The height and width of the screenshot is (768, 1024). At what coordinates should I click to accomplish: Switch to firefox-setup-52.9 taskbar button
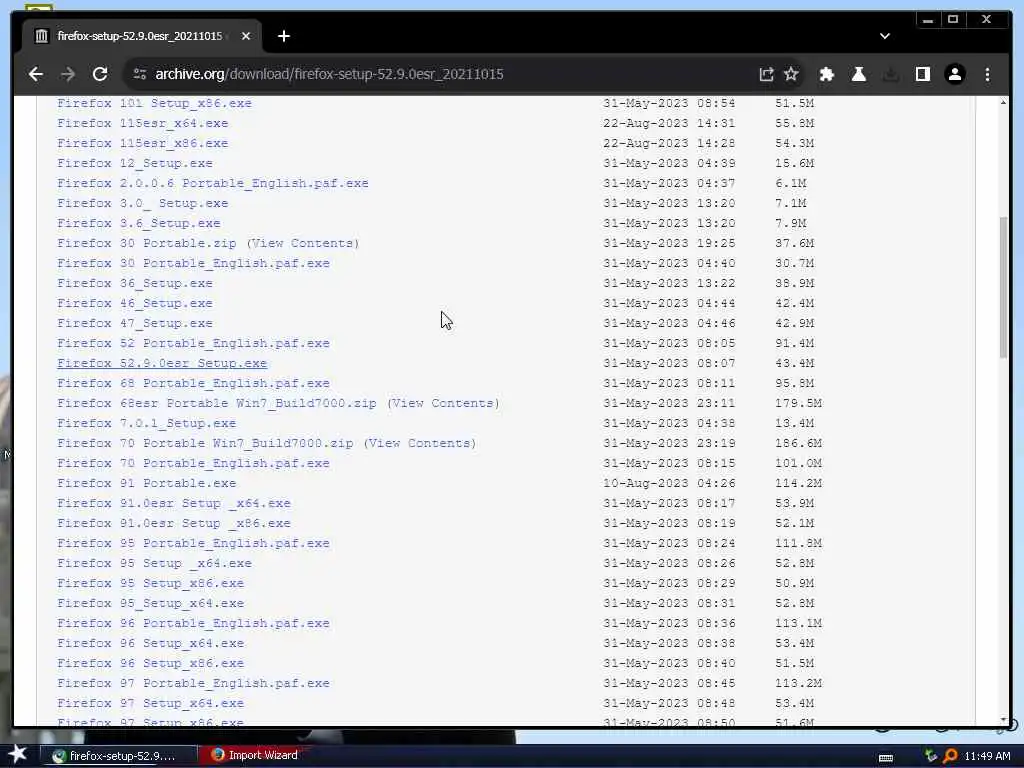pos(121,756)
